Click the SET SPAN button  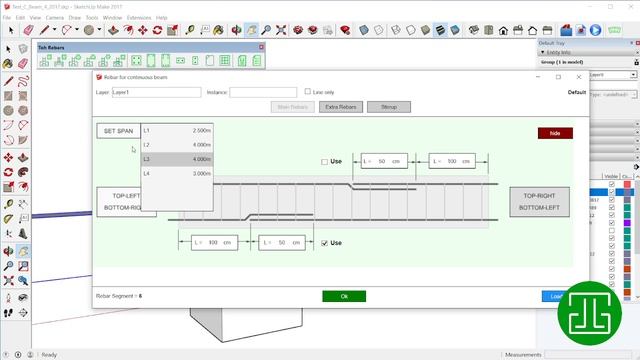[x=118, y=131]
